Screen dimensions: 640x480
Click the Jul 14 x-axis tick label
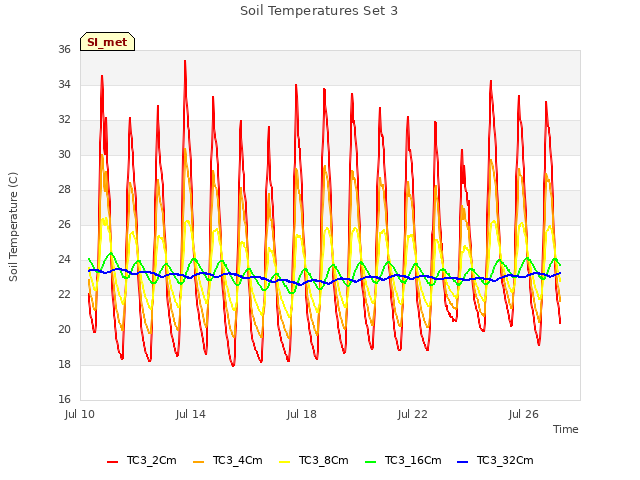coord(191,414)
